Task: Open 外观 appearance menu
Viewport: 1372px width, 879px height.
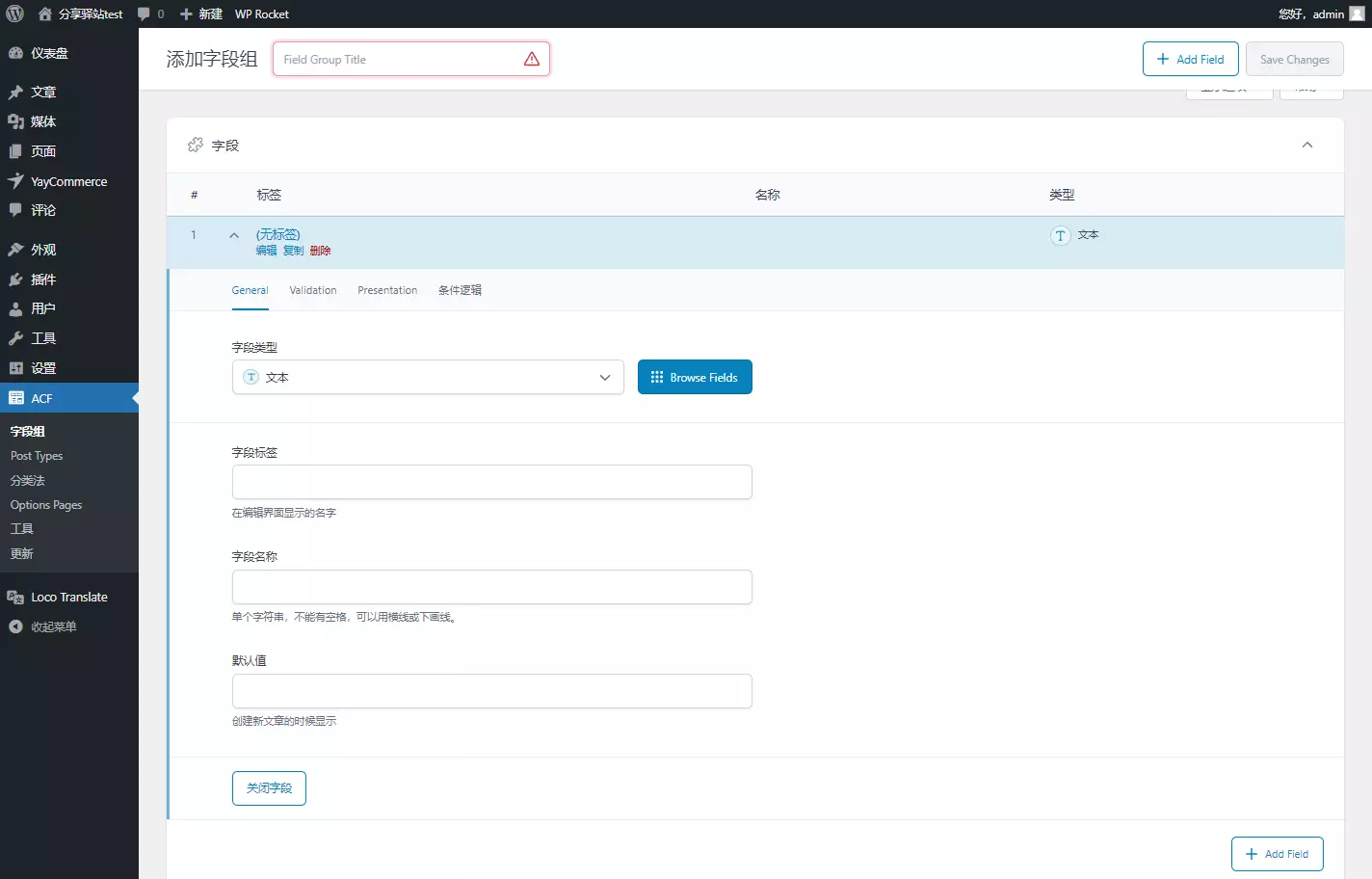Action: point(69,250)
